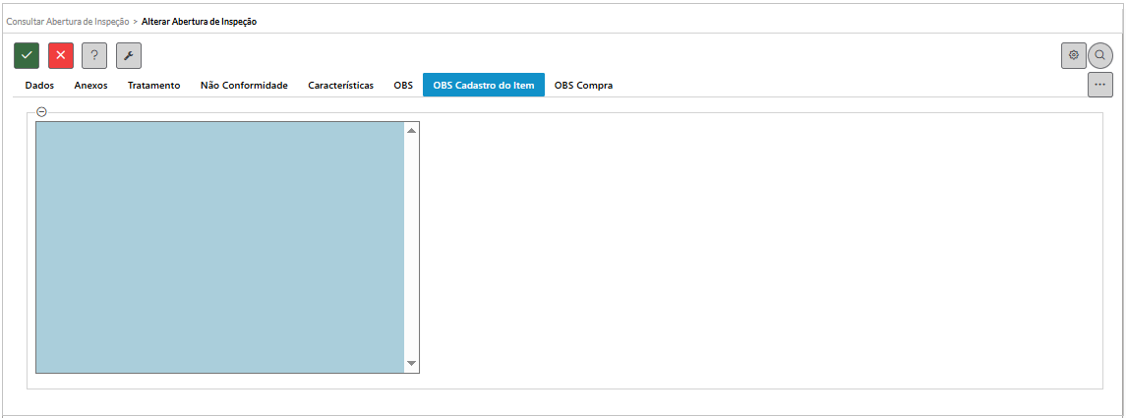1126x418 pixels.
Task: Go back to Consultar Abertura de Inspeção
Action: tap(68, 21)
